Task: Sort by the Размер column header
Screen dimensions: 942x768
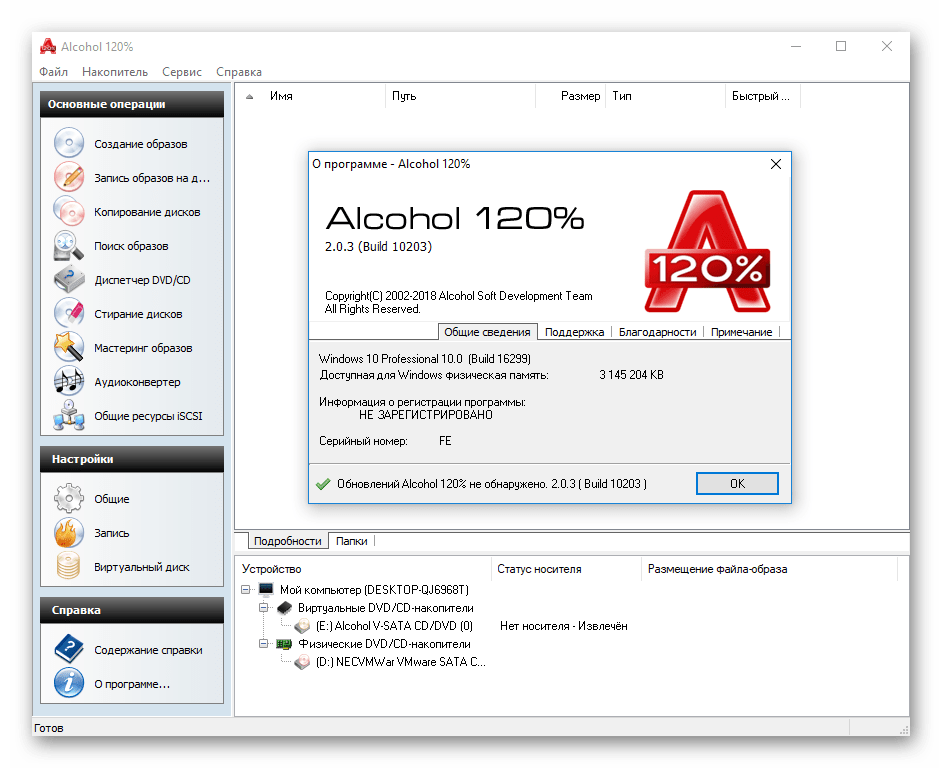Action: (x=570, y=96)
